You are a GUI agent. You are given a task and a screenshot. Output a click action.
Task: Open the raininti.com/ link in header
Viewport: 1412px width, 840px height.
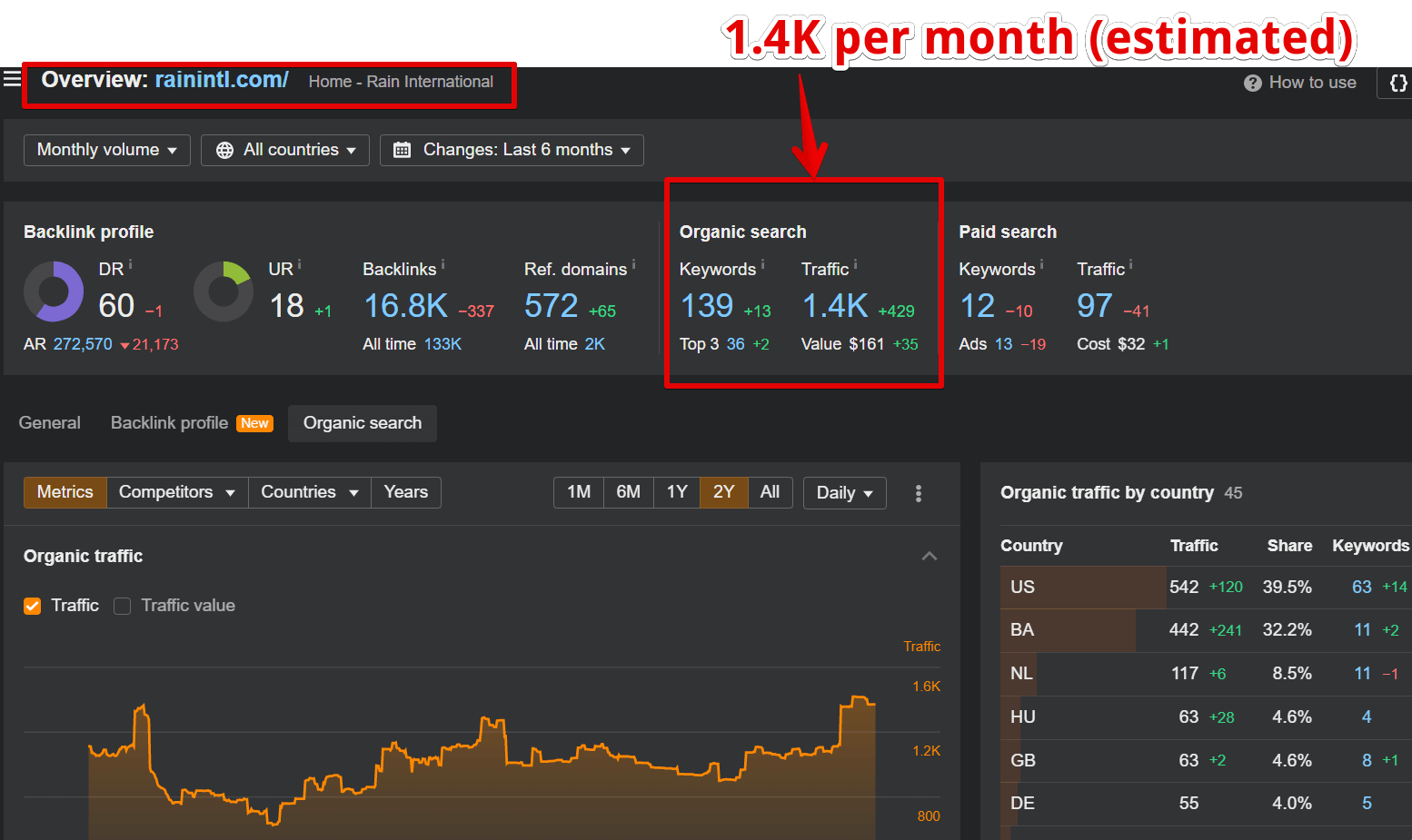tap(222, 80)
